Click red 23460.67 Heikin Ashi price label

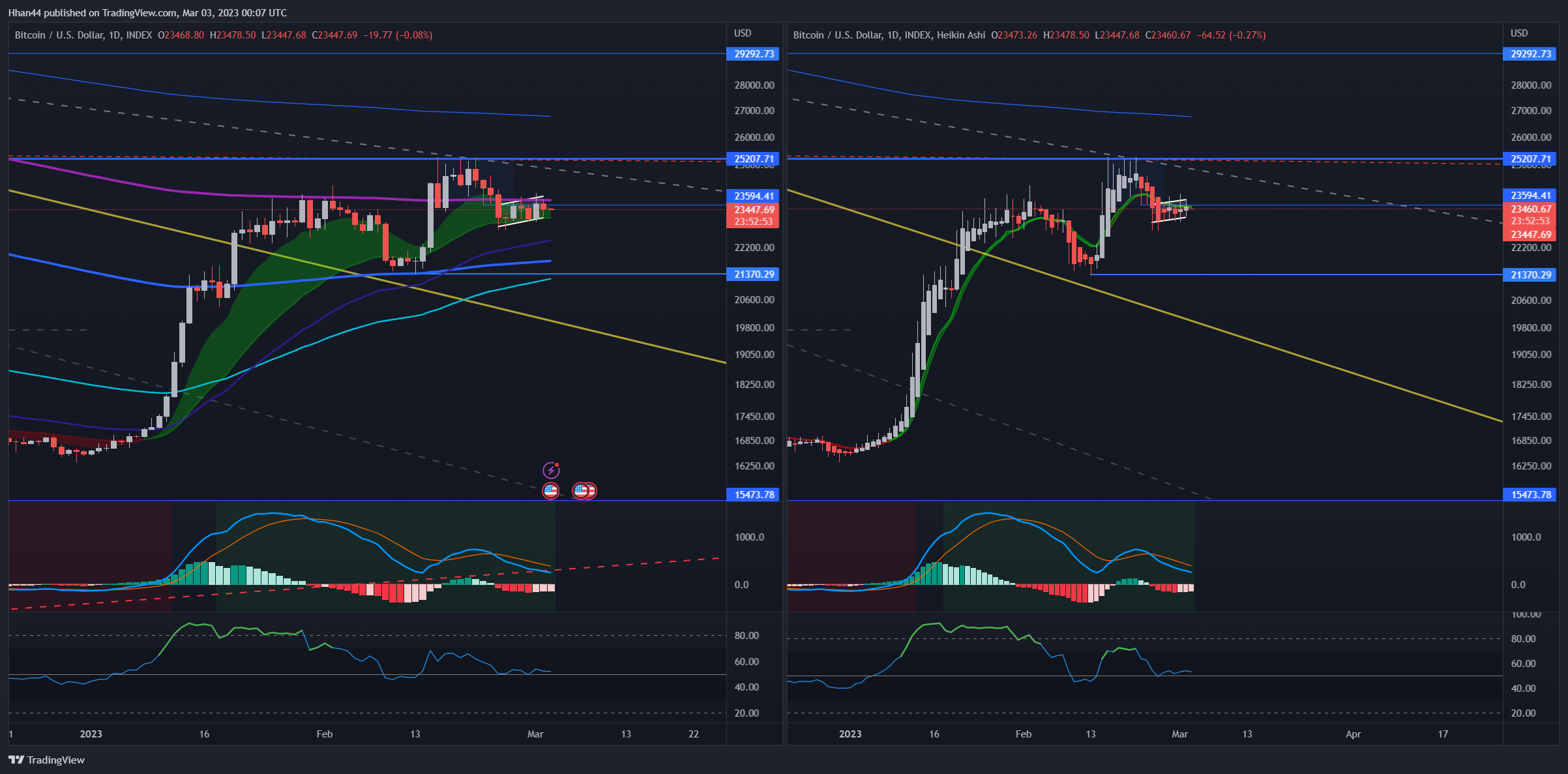1531,209
